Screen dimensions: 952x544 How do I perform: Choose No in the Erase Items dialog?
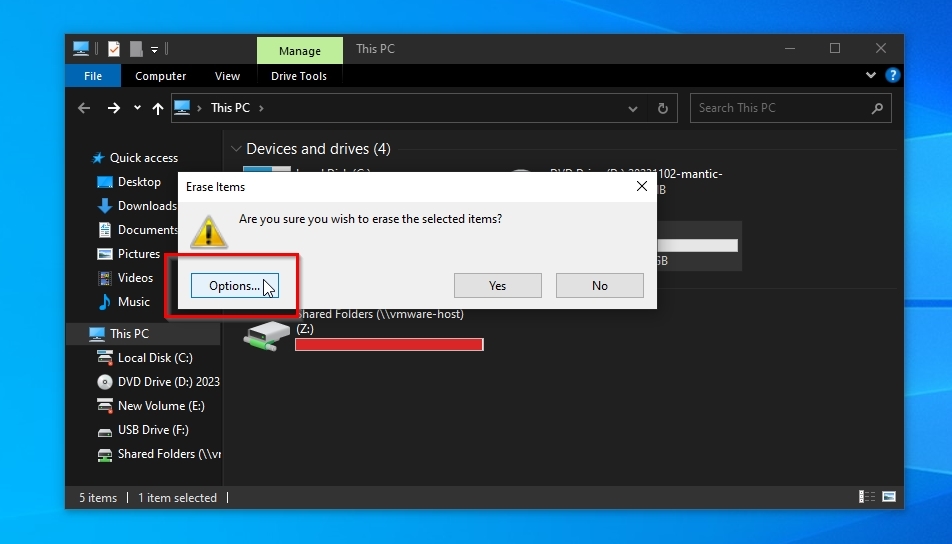pyautogui.click(x=599, y=285)
